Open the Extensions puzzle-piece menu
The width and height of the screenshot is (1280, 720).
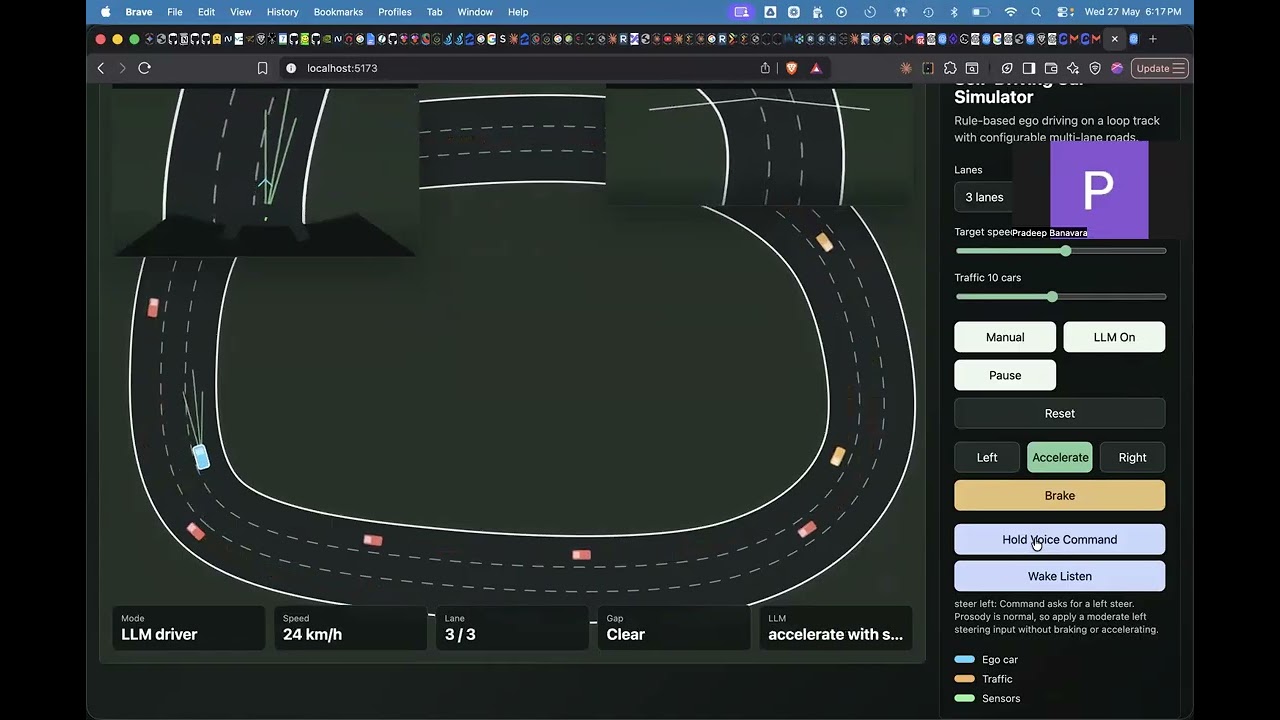(x=950, y=68)
